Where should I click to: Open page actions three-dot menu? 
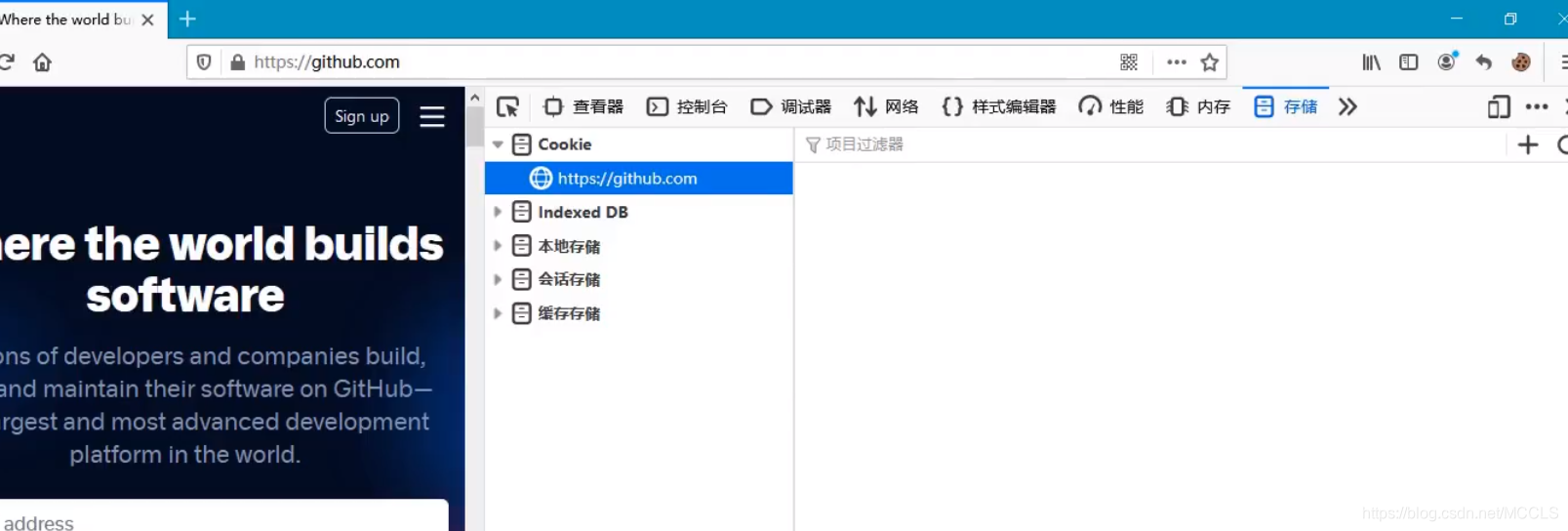[x=1177, y=62]
